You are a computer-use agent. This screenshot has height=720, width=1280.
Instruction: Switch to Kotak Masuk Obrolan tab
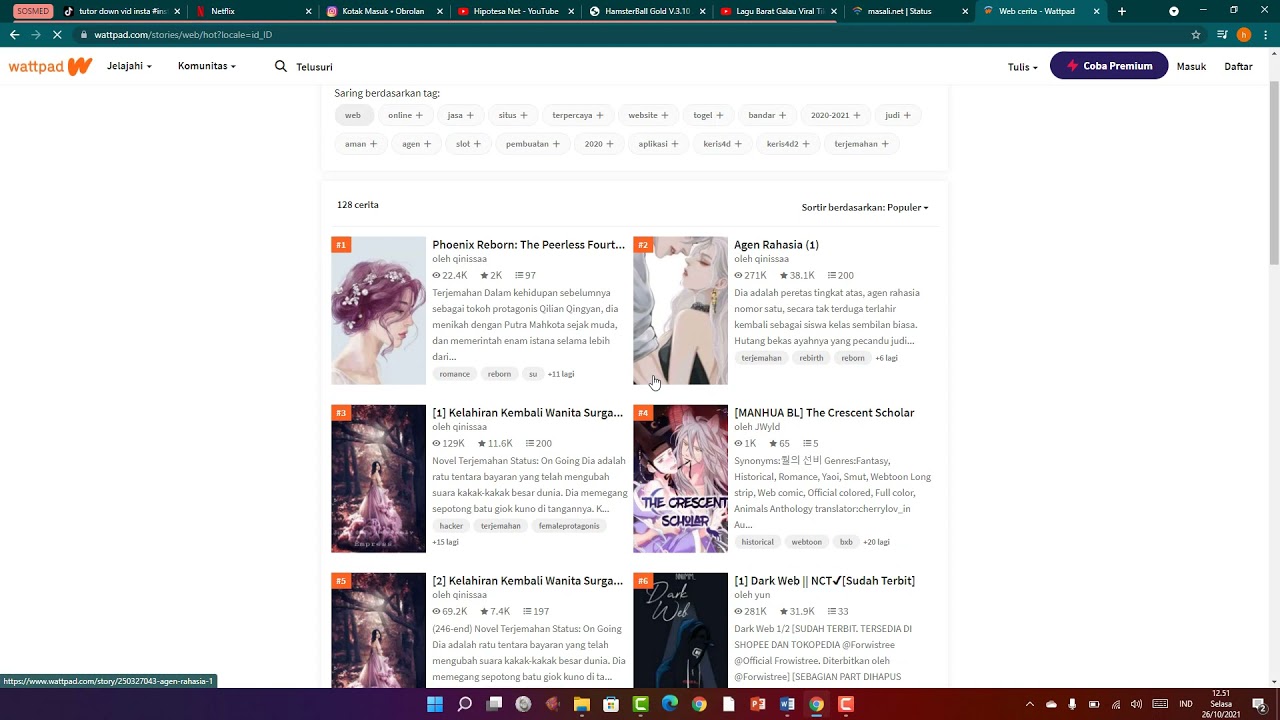(x=384, y=11)
